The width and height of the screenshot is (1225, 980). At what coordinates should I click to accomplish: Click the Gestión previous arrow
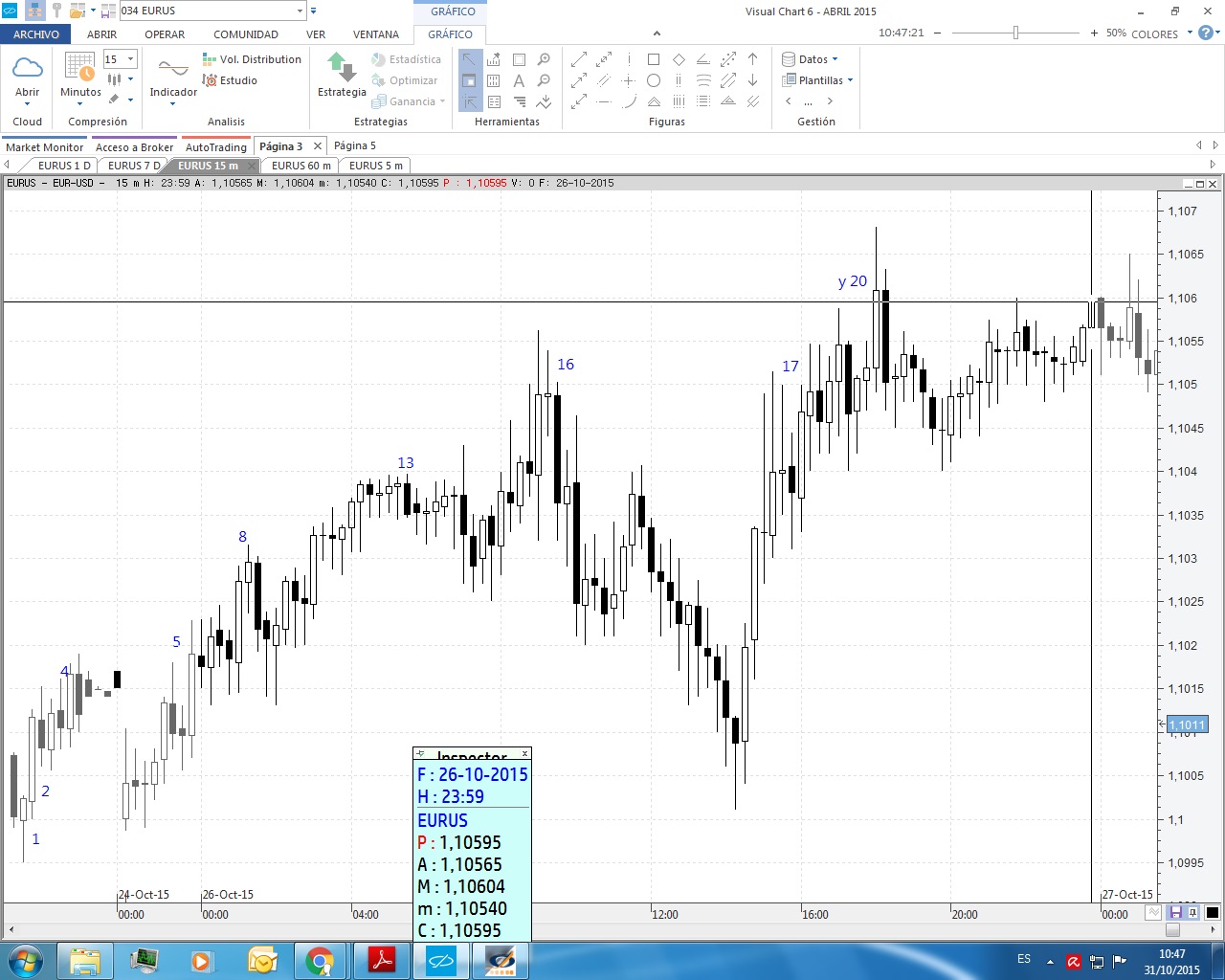pos(789,101)
